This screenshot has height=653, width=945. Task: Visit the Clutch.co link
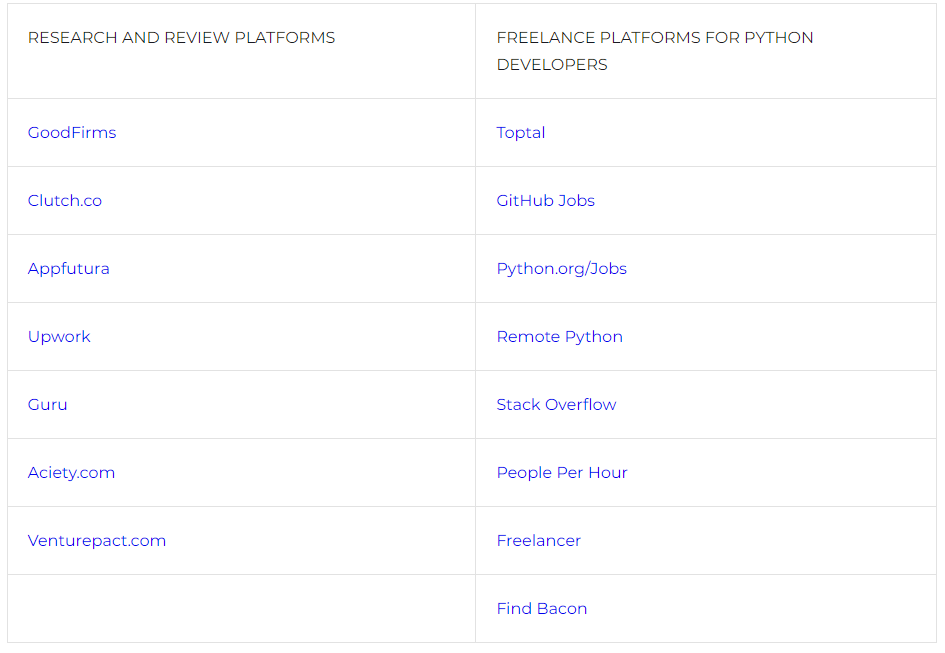(64, 201)
